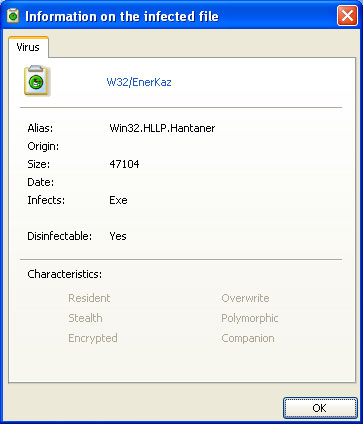The image size is (363, 424).
Task: Click the OK button
Action: pyautogui.click(x=320, y=408)
